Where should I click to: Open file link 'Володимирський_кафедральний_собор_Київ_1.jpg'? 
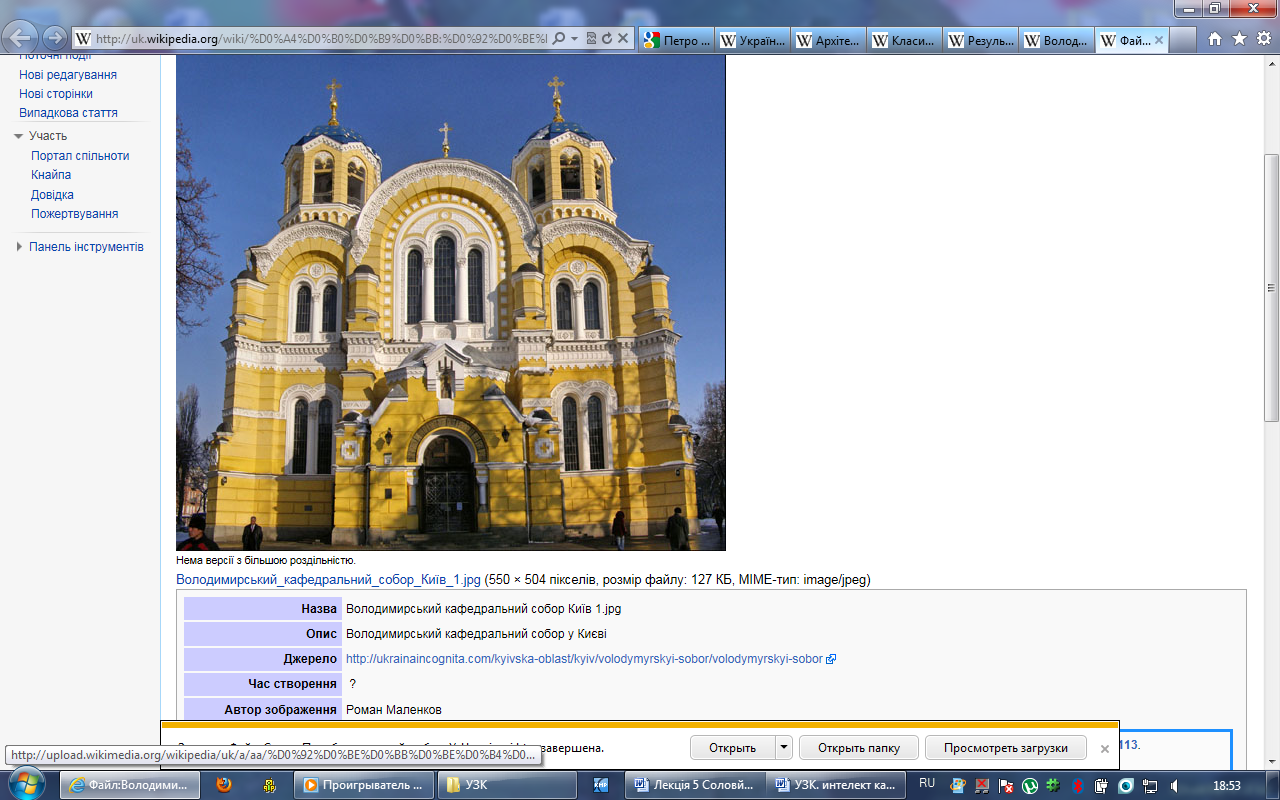pos(329,579)
